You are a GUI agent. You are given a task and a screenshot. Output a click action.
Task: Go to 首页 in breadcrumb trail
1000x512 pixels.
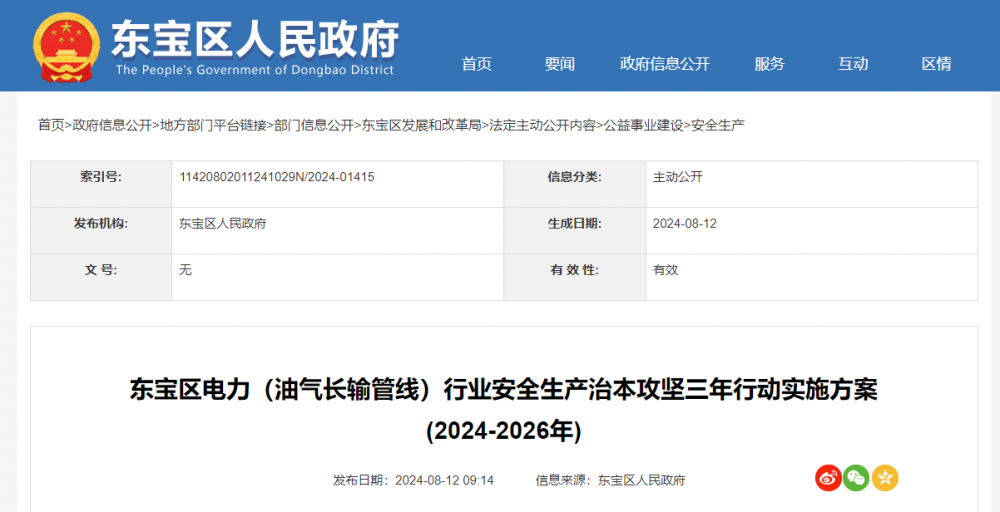[51, 126]
